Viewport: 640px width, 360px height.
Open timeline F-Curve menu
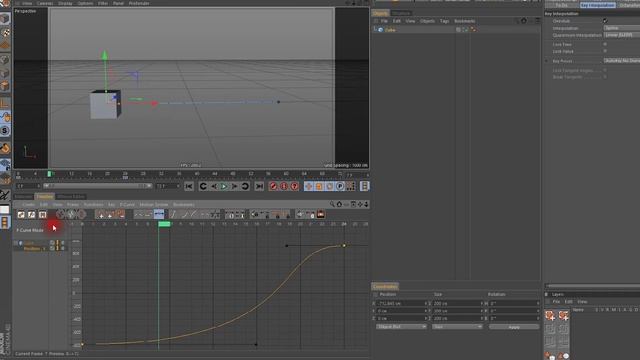coord(127,204)
